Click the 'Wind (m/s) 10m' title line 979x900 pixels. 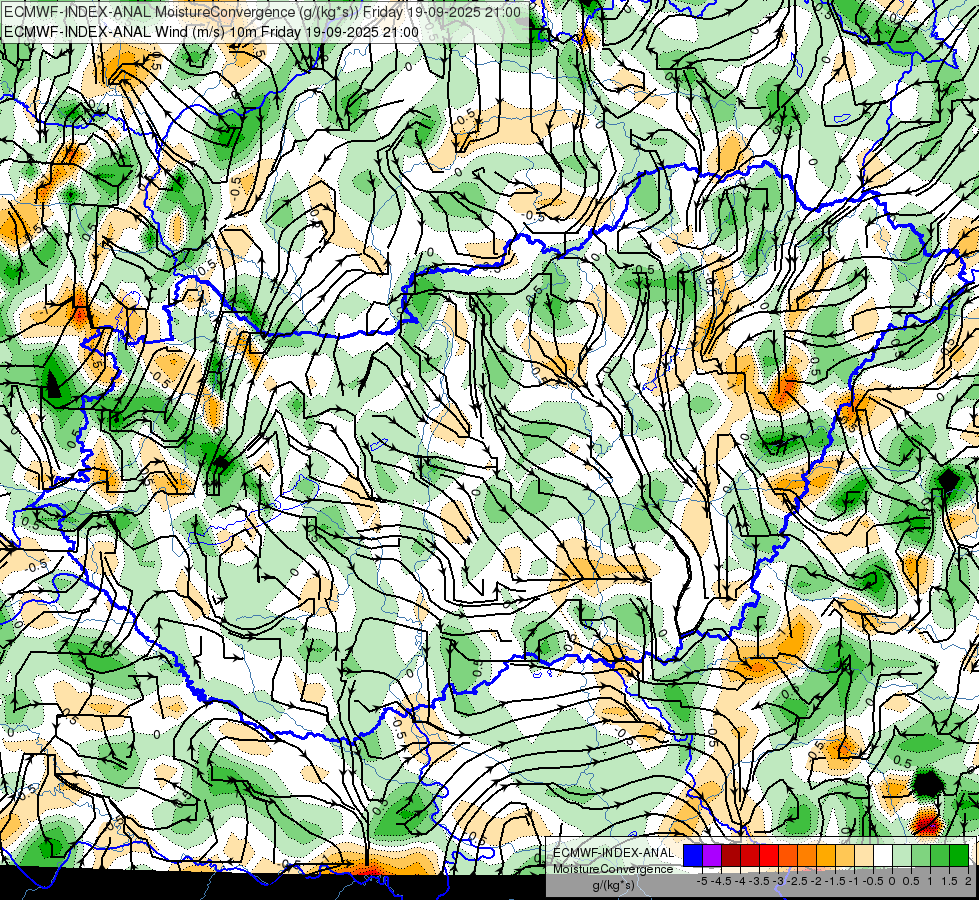coord(211,32)
